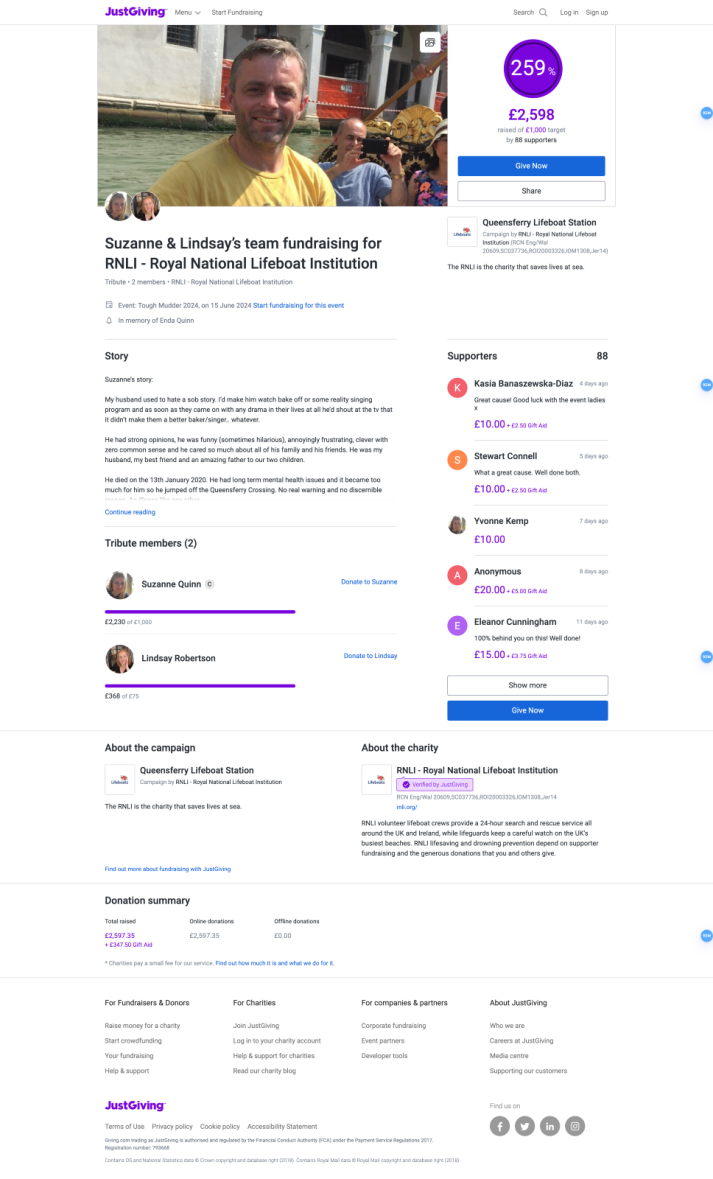
Task: Select Start Fundraising in top navigation
Action: (x=237, y=13)
